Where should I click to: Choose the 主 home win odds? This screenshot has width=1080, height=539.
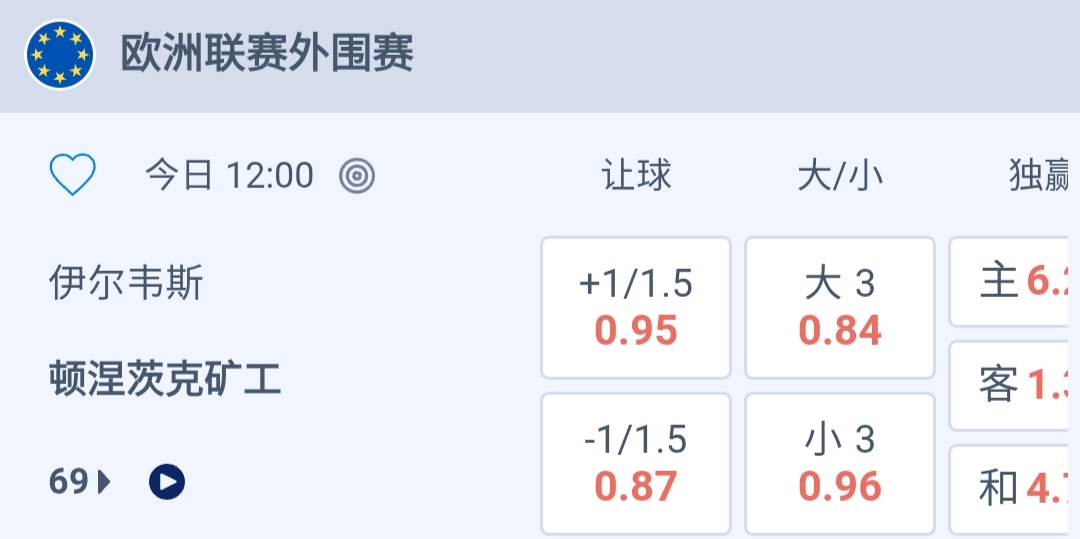pos(1015,282)
